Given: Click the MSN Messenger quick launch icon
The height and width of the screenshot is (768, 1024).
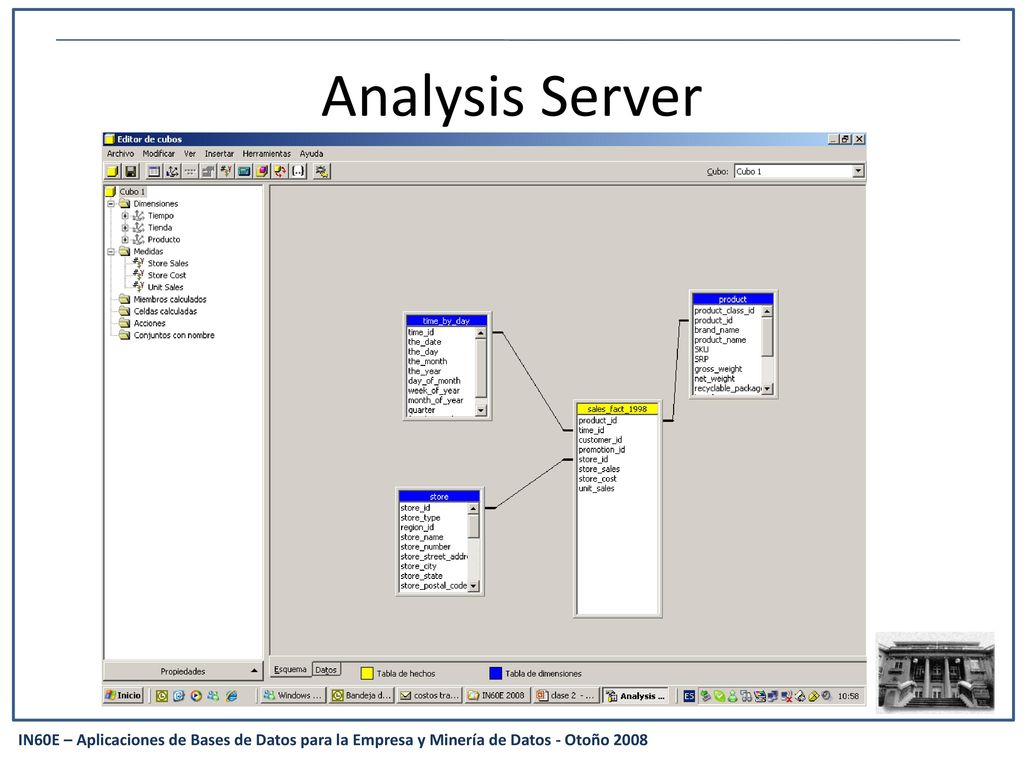Looking at the screenshot, I should click(214, 696).
